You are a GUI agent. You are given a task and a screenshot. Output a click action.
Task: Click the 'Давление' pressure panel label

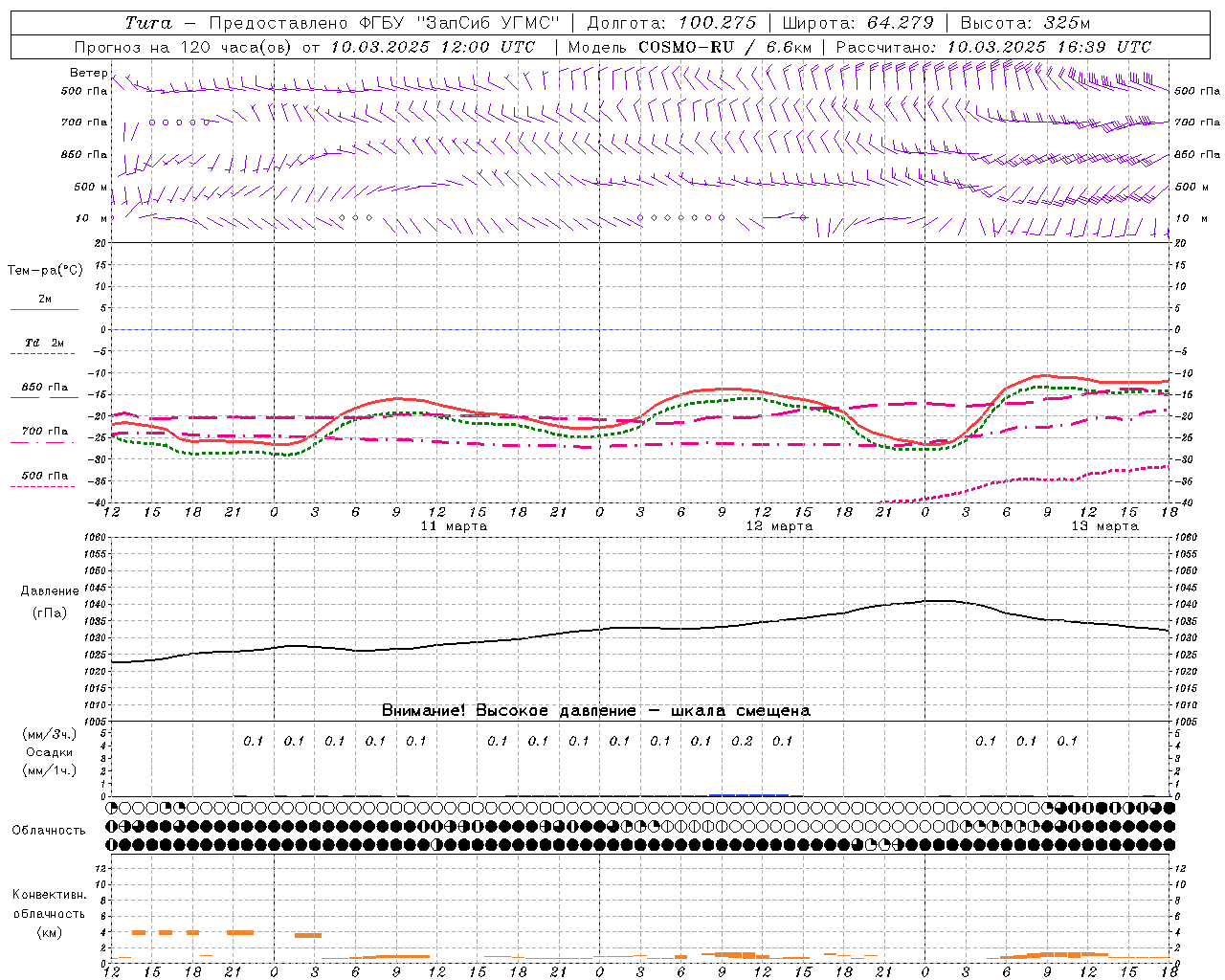coord(50,591)
